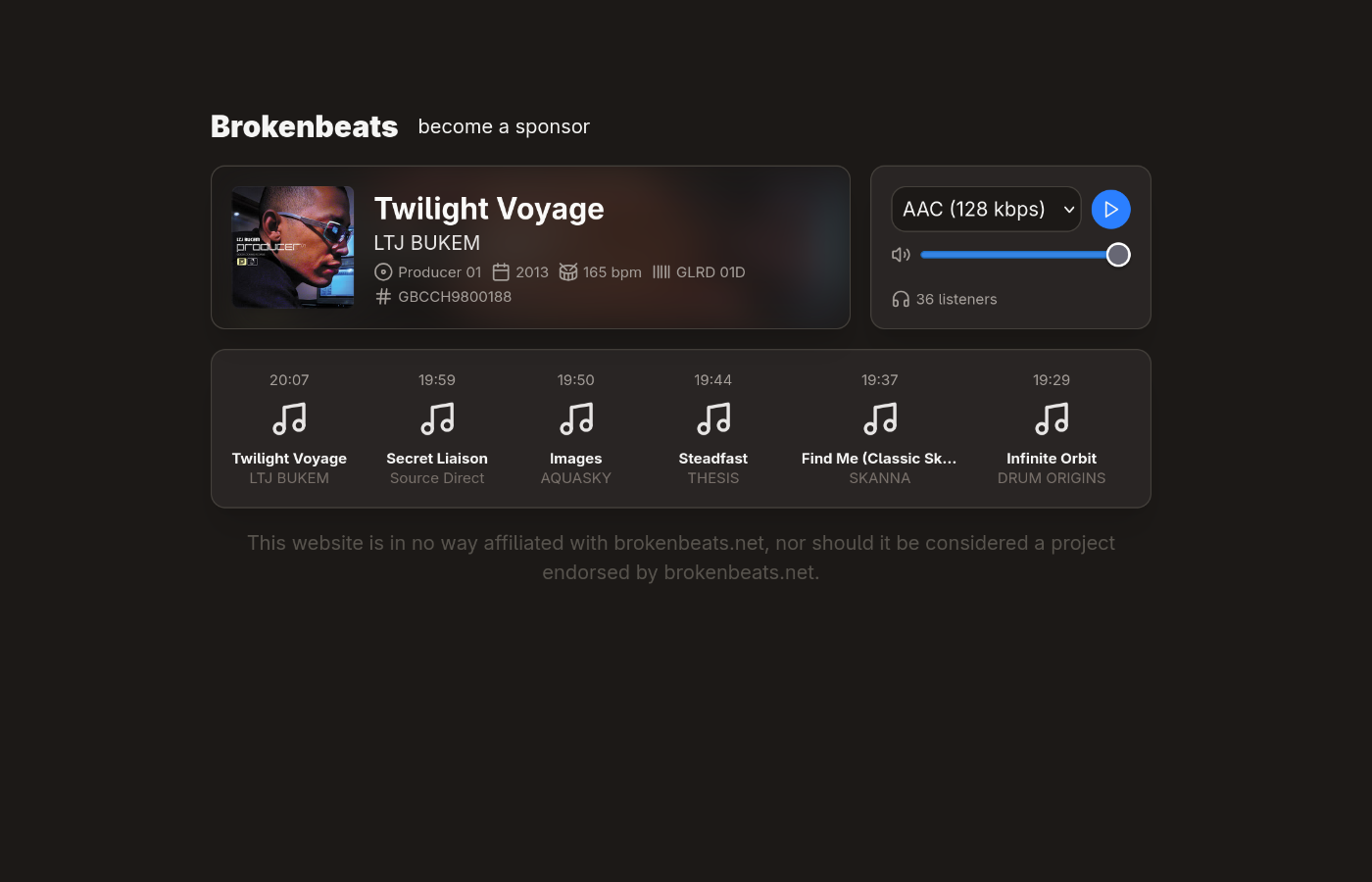Click the music note icon for Images
1372x882 pixels.
[x=576, y=419]
